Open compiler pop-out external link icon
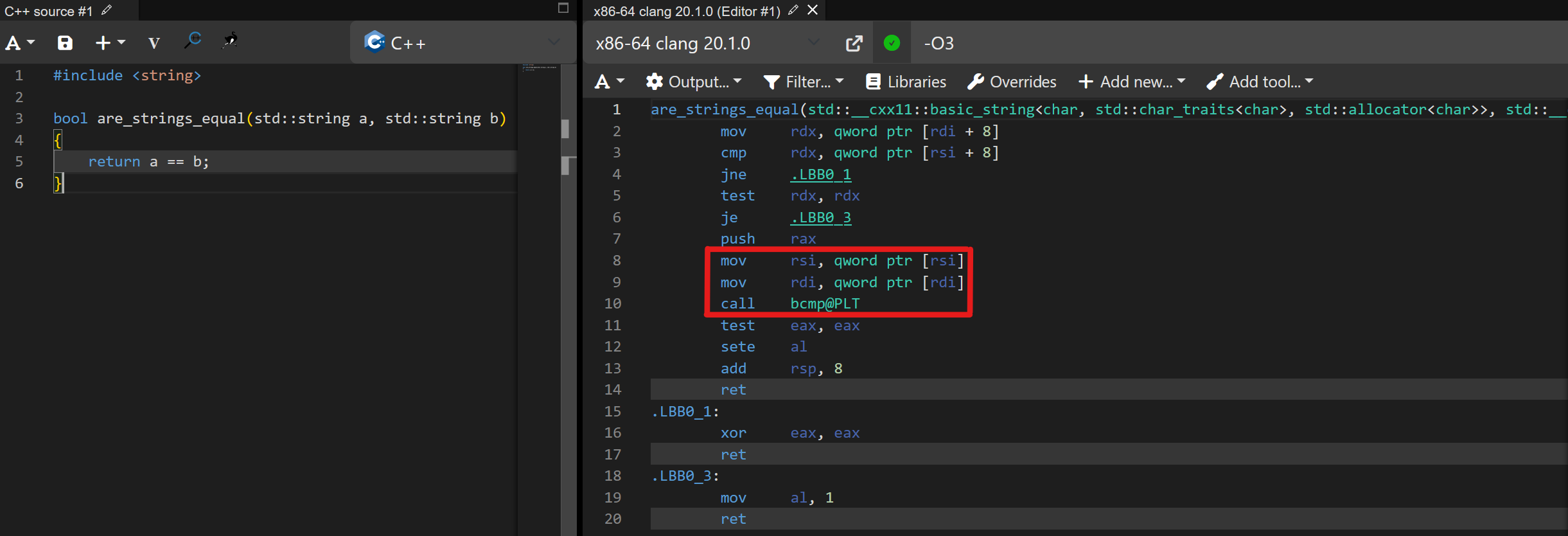This screenshot has height=536, width=1568. [x=854, y=44]
